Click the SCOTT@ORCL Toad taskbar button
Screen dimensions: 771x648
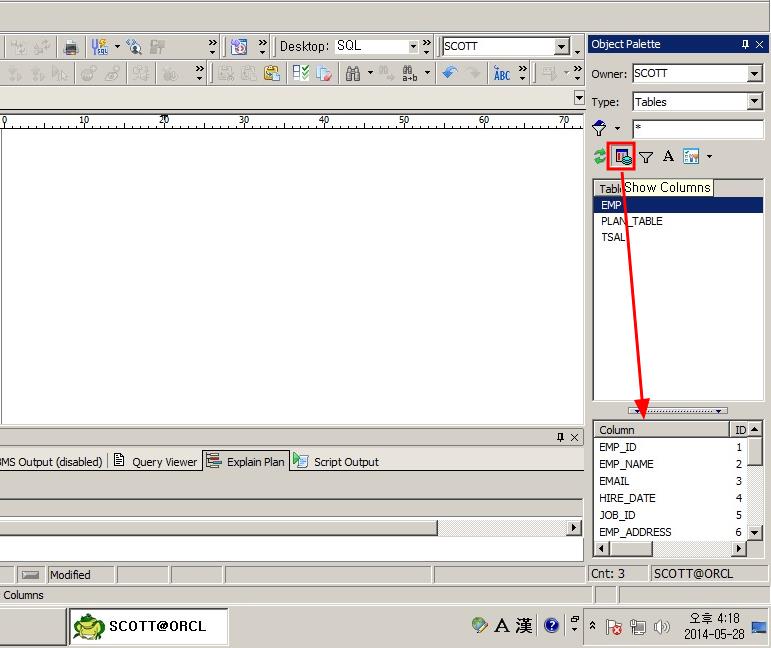pos(148,626)
